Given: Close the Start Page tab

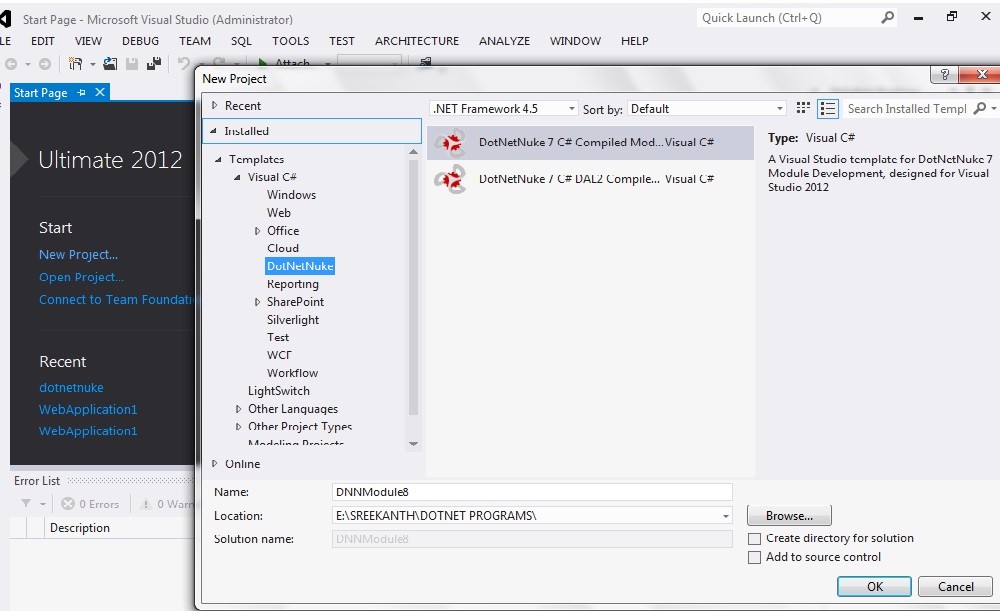Looking at the screenshot, I should [100, 92].
